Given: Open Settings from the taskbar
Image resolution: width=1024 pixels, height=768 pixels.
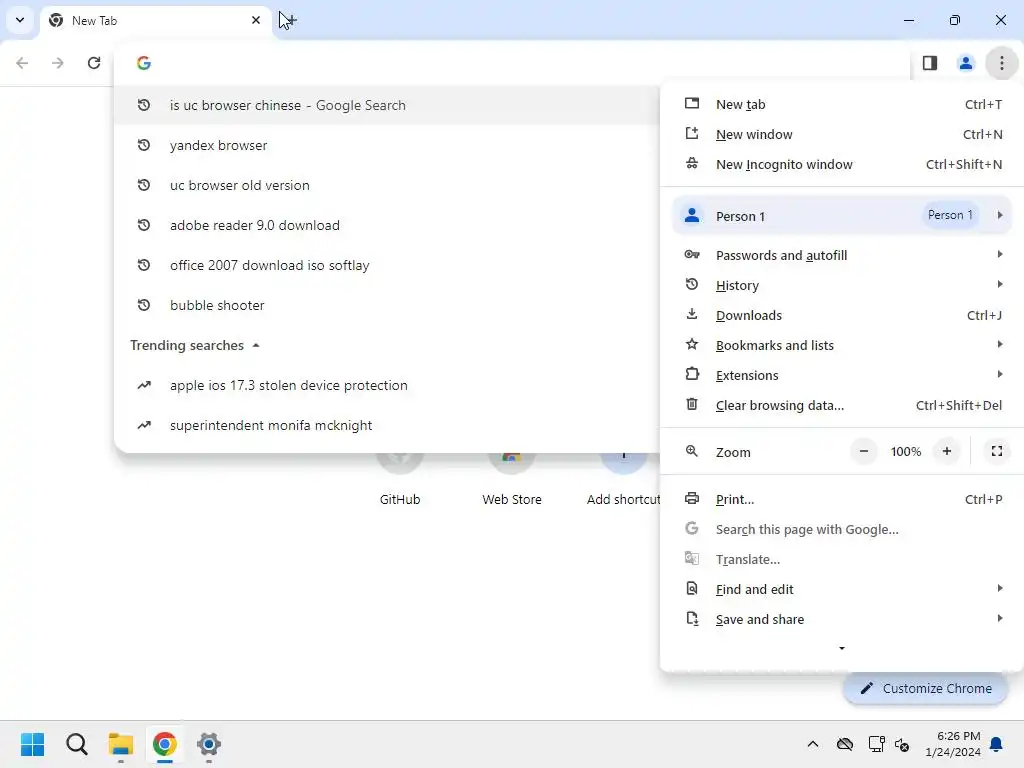Looking at the screenshot, I should click(x=209, y=744).
